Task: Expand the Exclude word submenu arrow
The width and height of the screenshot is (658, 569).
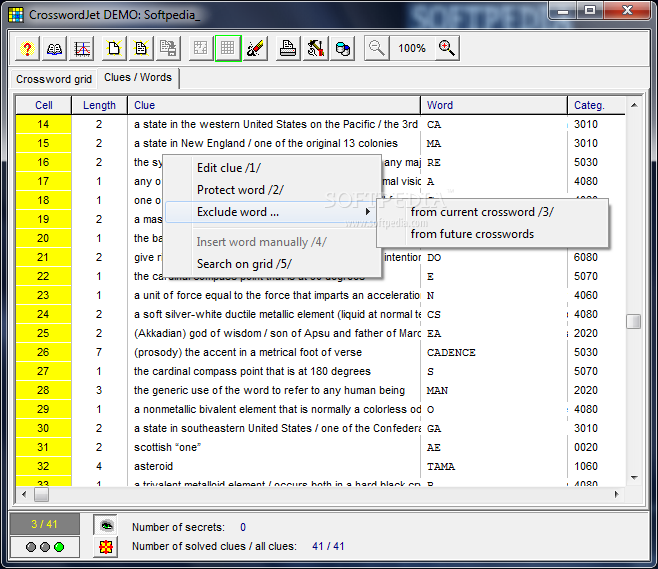Action: tap(368, 211)
